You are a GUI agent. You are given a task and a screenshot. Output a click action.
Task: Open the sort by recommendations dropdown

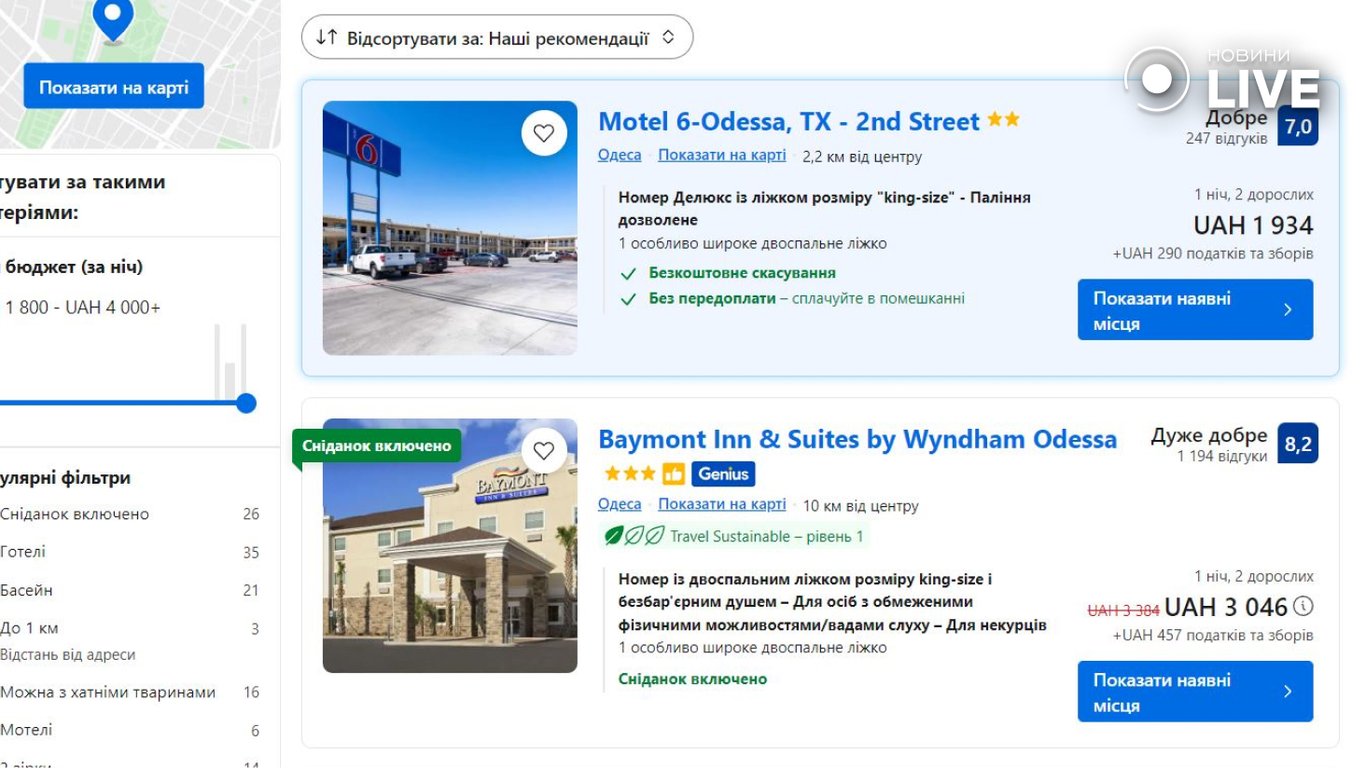click(x=497, y=38)
